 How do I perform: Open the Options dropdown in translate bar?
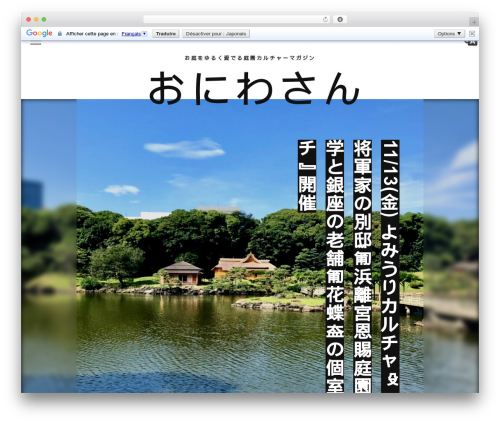(x=449, y=34)
